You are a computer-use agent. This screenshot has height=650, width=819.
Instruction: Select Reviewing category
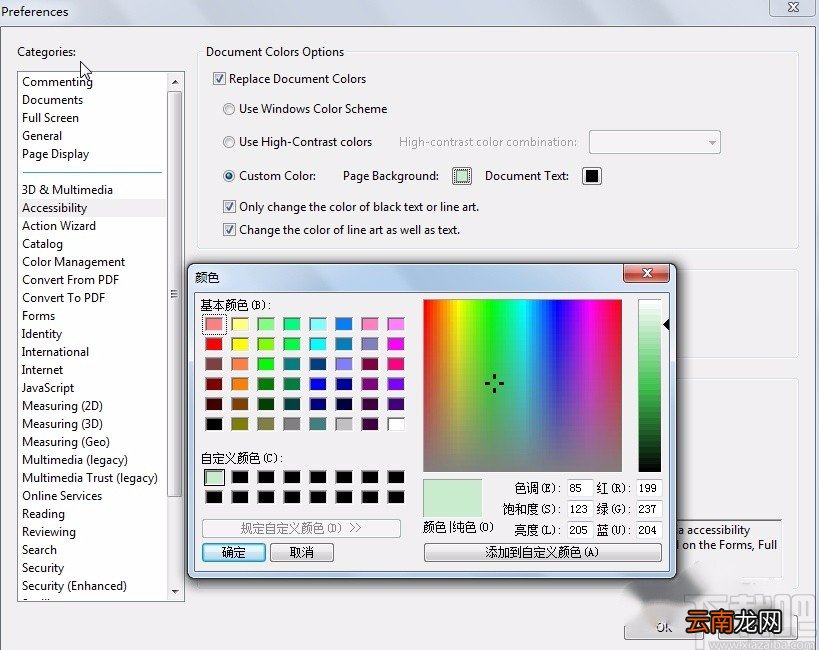click(49, 532)
